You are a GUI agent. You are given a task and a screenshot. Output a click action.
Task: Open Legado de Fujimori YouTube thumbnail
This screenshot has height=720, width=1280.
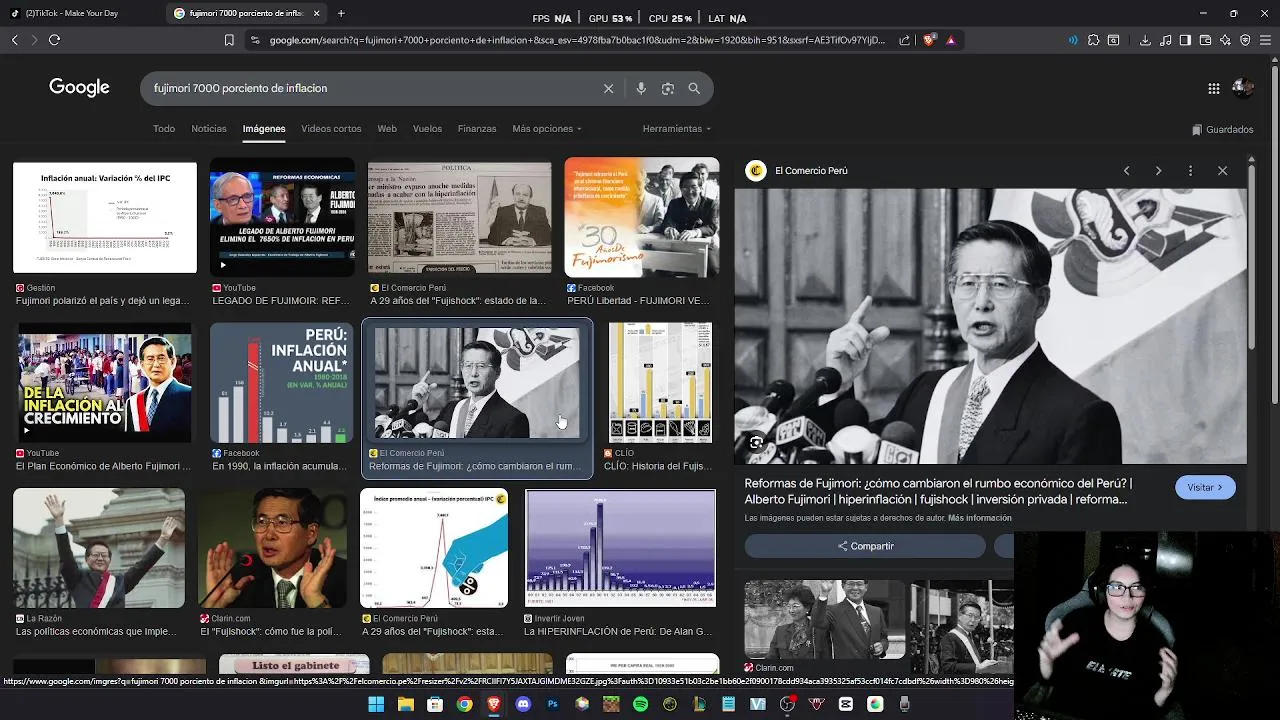(281, 217)
